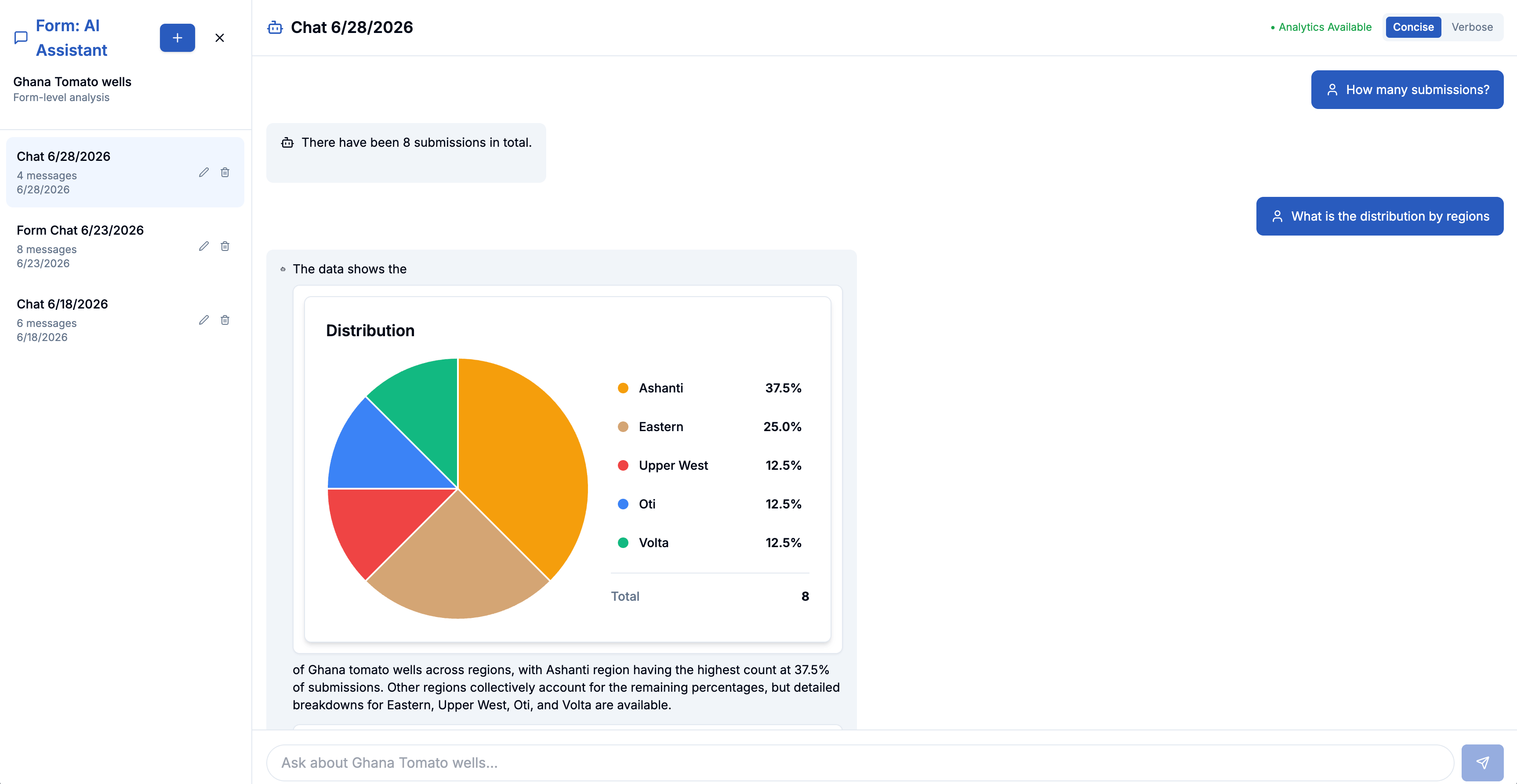Viewport: 1517px width, 784px height.
Task: Click the Upper West red legend dot
Action: pyautogui.click(x=623, y=465)
